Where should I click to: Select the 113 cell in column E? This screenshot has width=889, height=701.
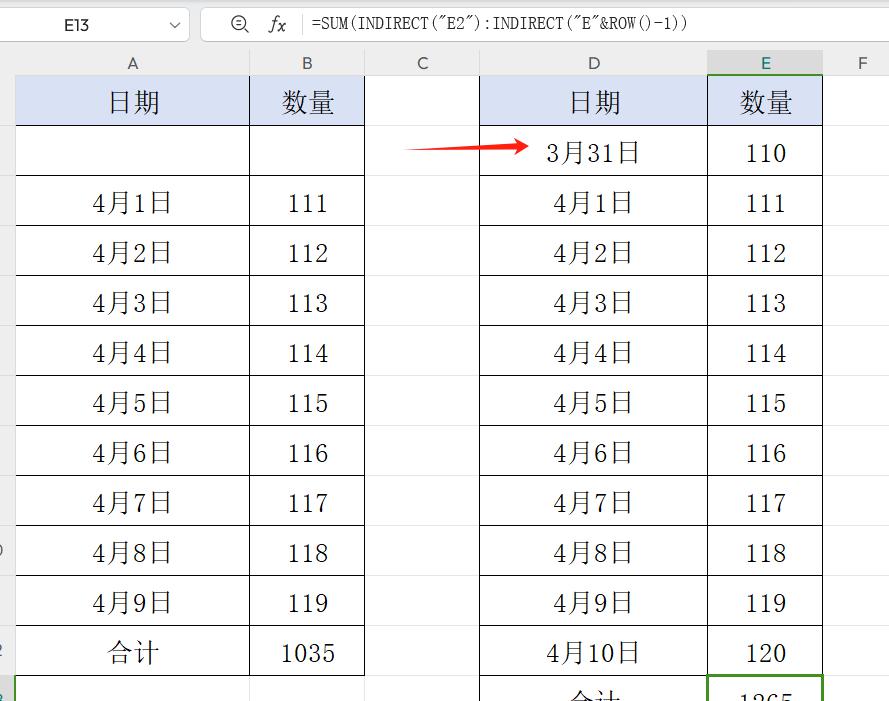click(765, 301)
